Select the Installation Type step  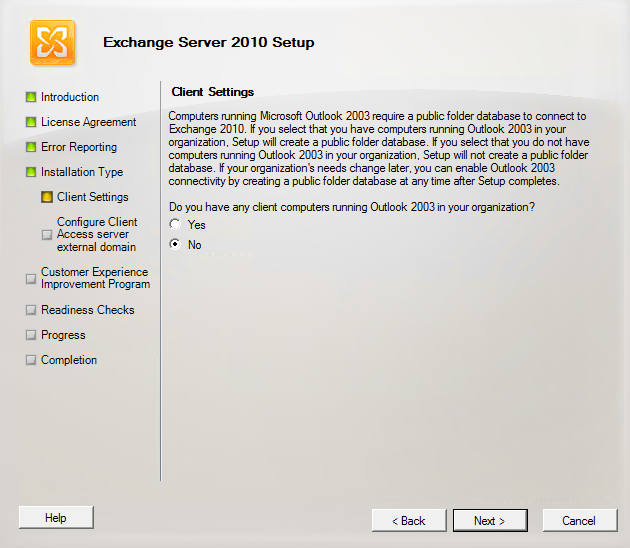82,172
